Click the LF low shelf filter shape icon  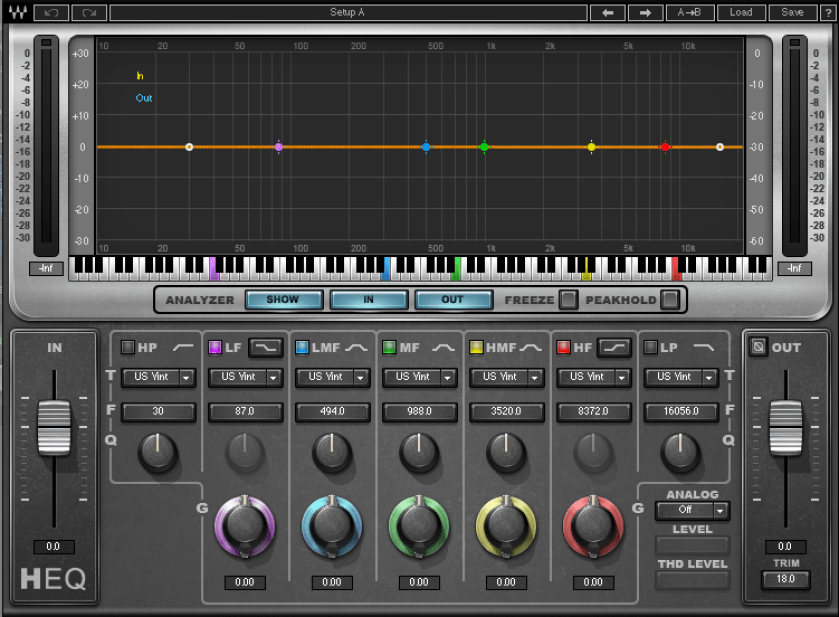pyautogui.click(x=265, y=348)
